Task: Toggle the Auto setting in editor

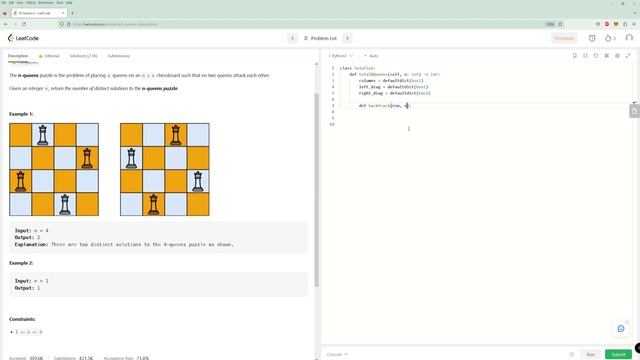Action: click(x=371, y=56)
